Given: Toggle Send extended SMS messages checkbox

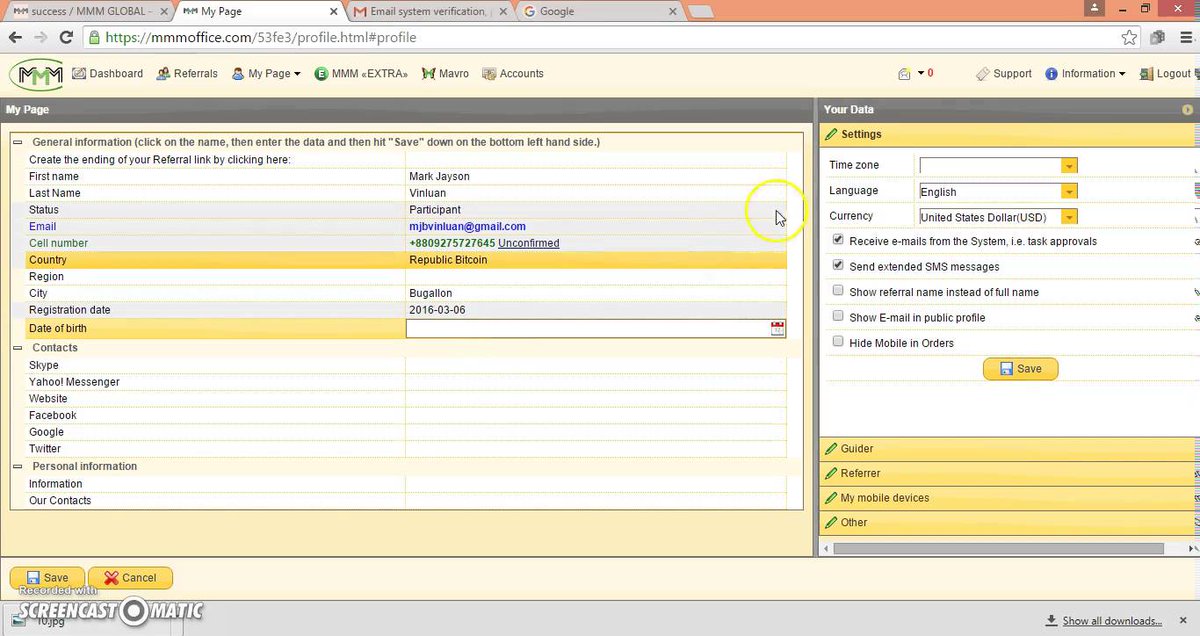Looking at the screenshot, I should point(838,266).
